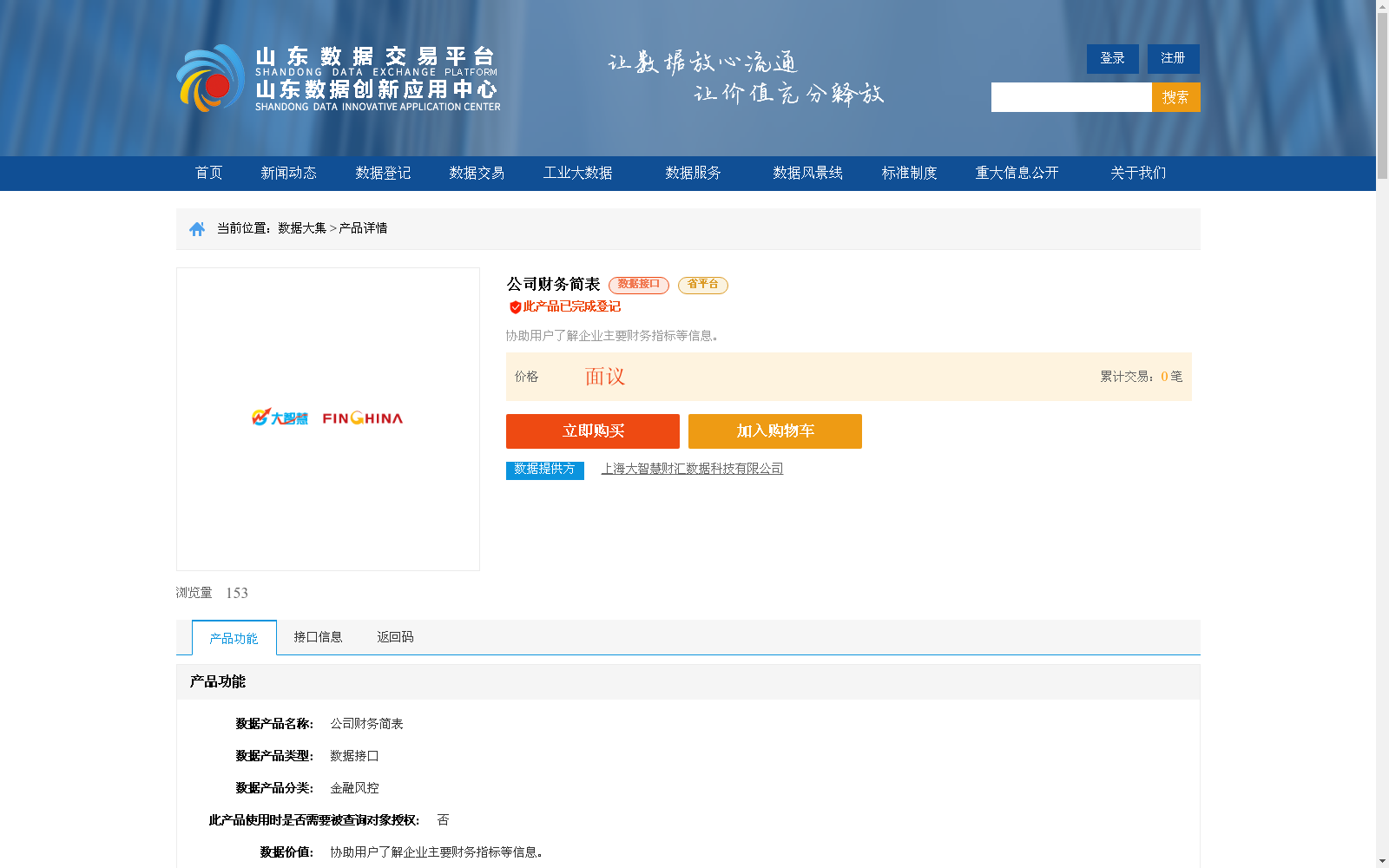Open 上海大智慧财汇数据科技有限公司 provider link
This screenshot has height=868, width=1389.
click(x=693, y=469)
